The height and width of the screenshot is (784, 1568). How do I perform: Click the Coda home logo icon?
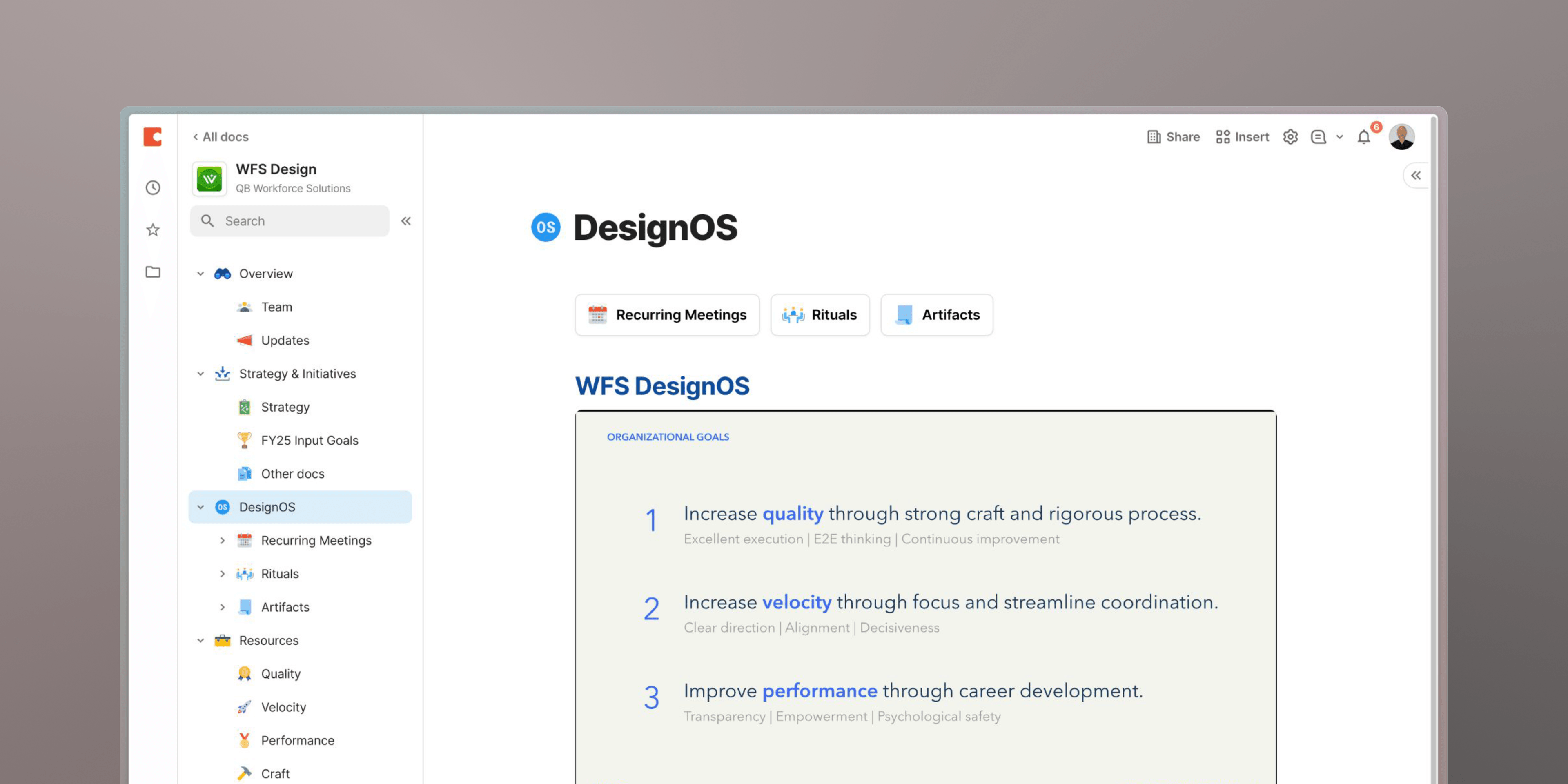pyautogui.click(x=153, y=137)
